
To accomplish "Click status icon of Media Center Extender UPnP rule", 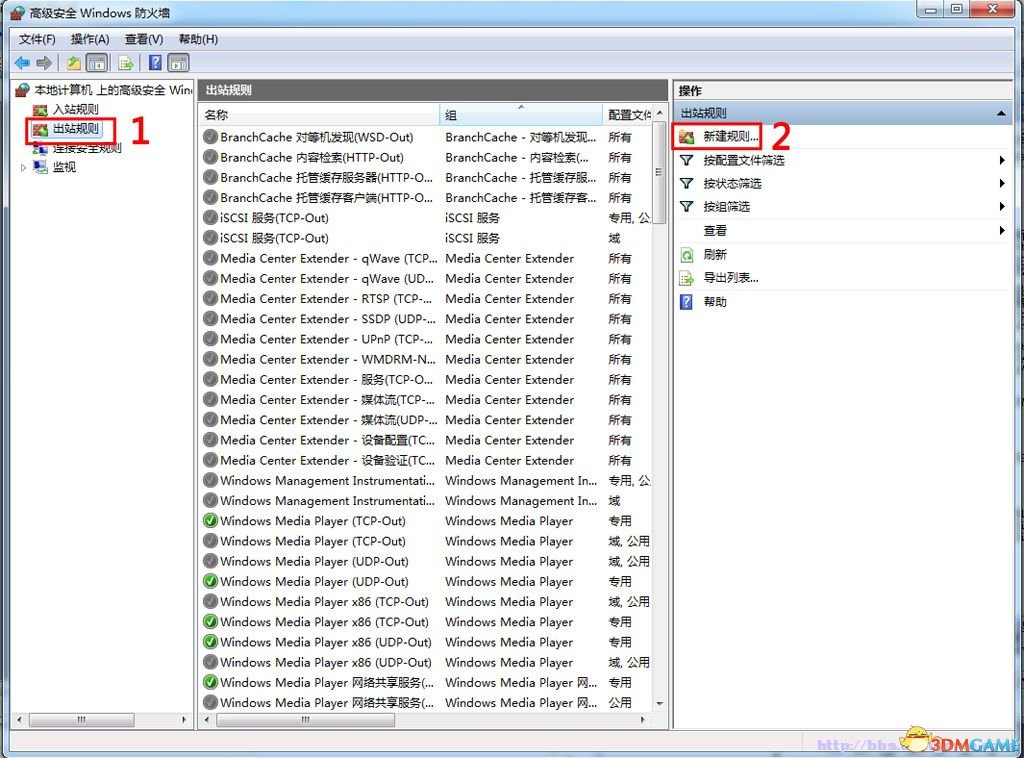I will (x=210, y=340).
